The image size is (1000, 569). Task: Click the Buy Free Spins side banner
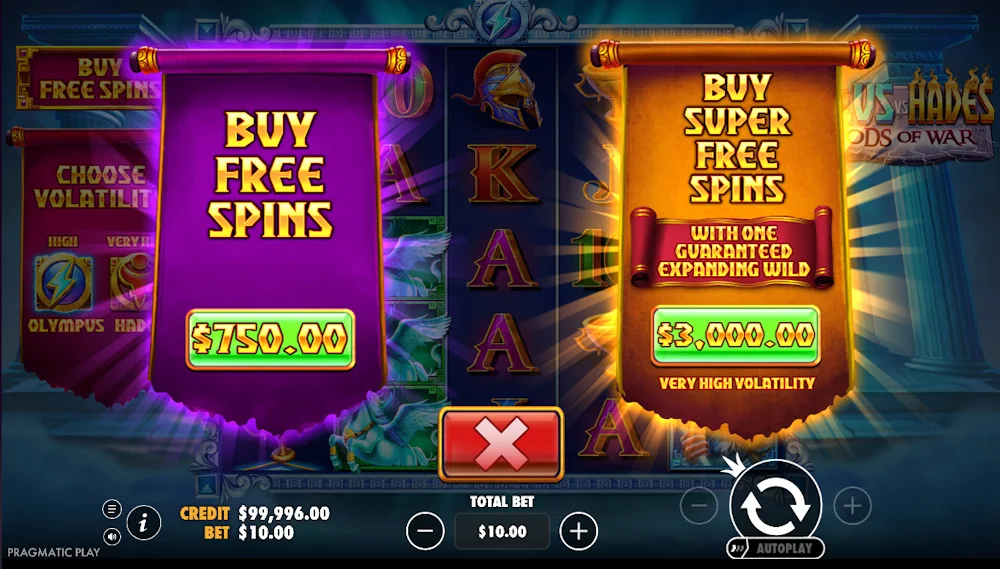(x=89, y=78)
